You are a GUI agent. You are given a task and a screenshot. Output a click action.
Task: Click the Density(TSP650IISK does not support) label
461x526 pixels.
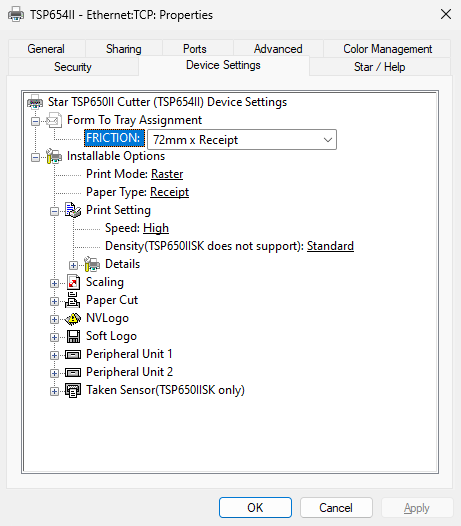pos(204,246)
